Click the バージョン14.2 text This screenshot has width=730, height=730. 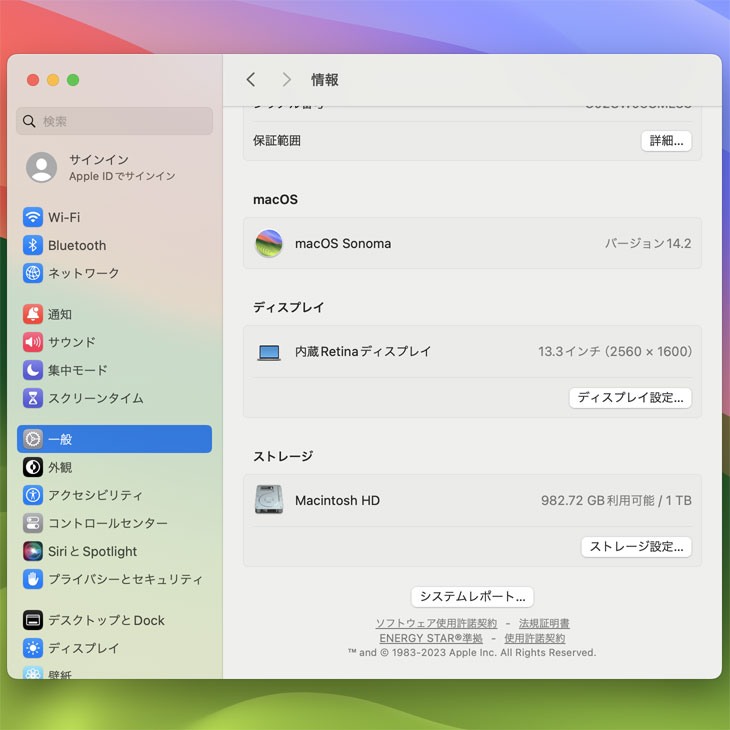[648, 243]
